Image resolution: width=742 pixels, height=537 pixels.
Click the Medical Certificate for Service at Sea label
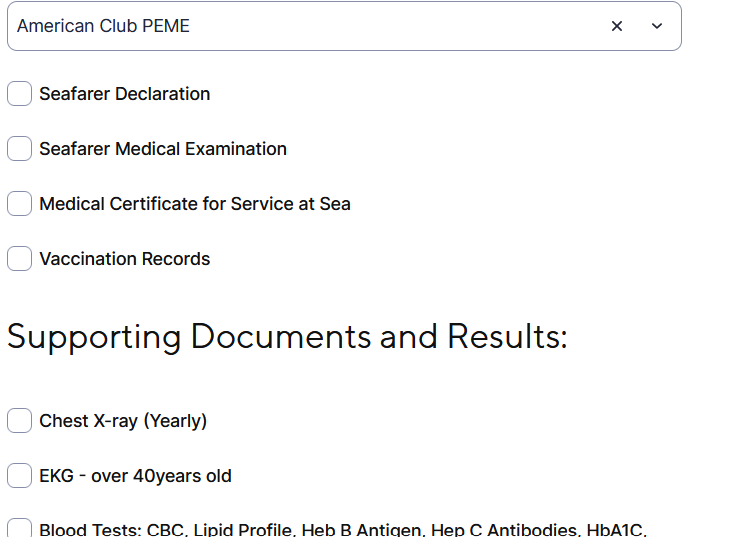point(195,204)
